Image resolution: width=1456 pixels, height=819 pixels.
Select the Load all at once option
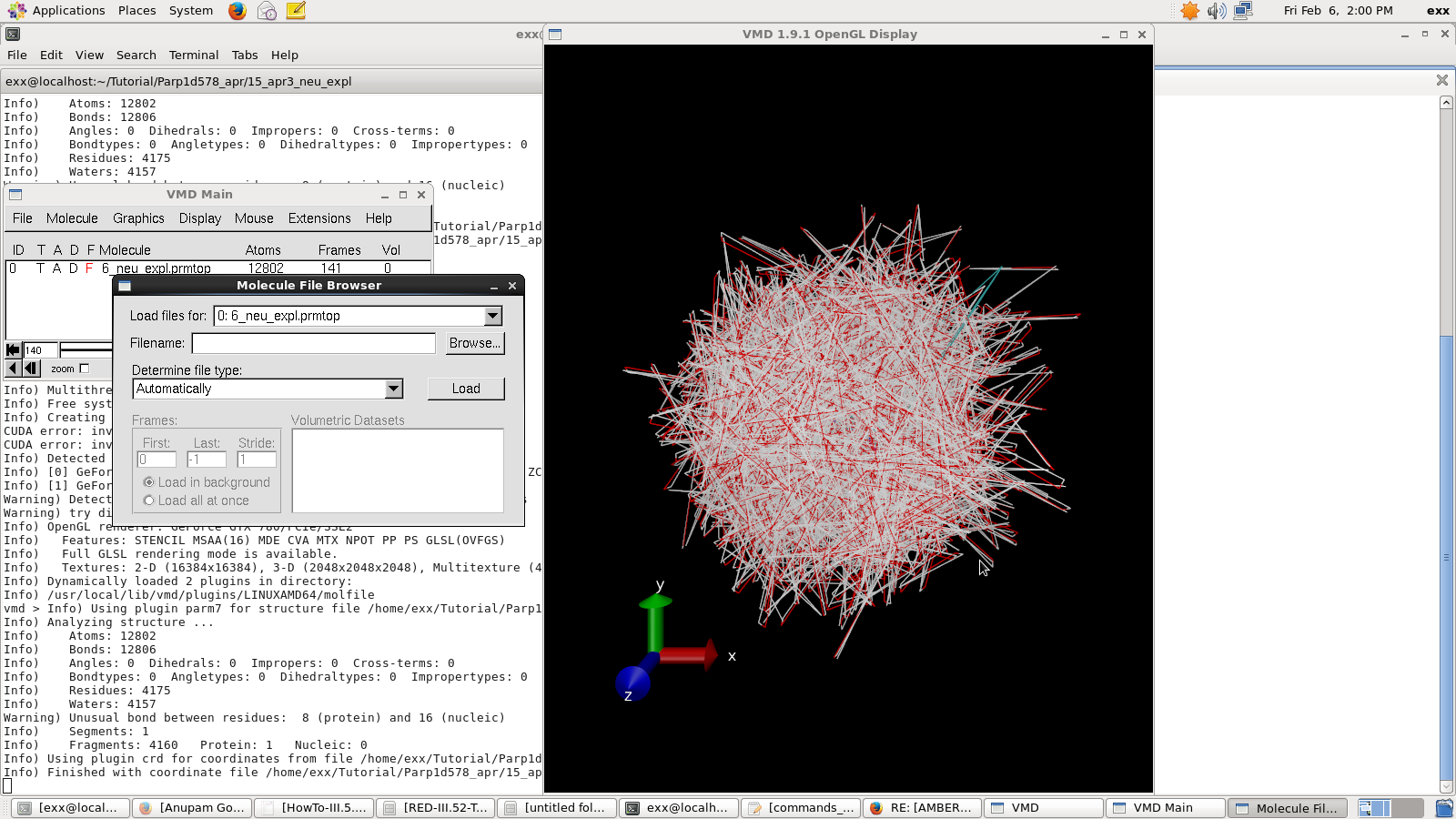pyautogui.click(x=149, y=500)
